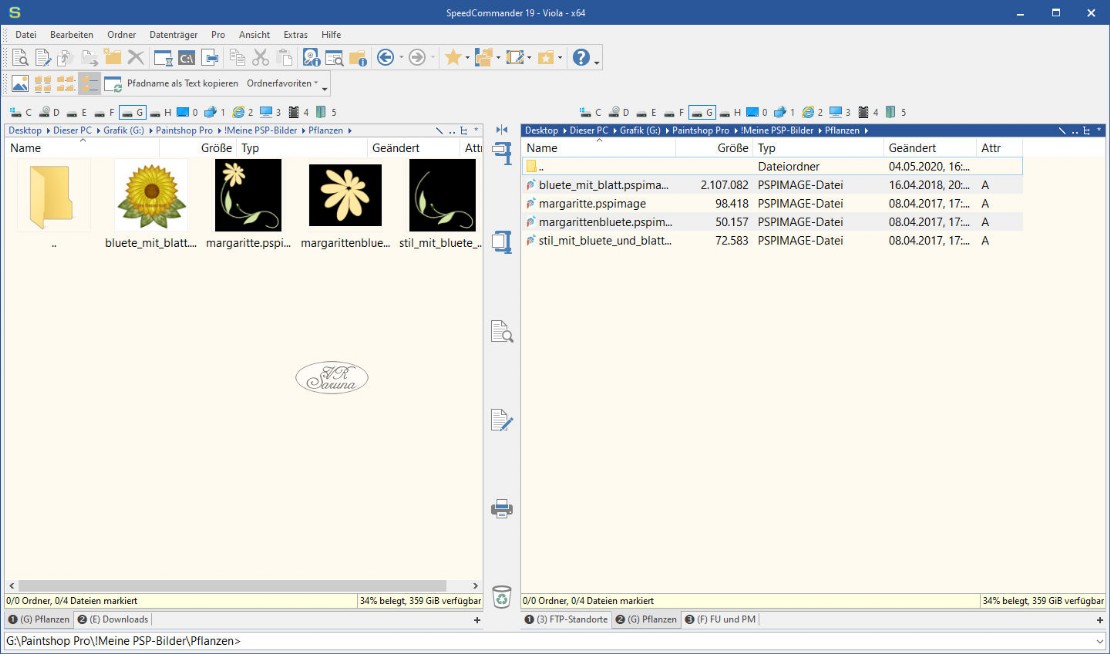The image size is (1110, 654).
Task: Expand the dropdown arrow beside the help icon
Action: pos(598,60)
